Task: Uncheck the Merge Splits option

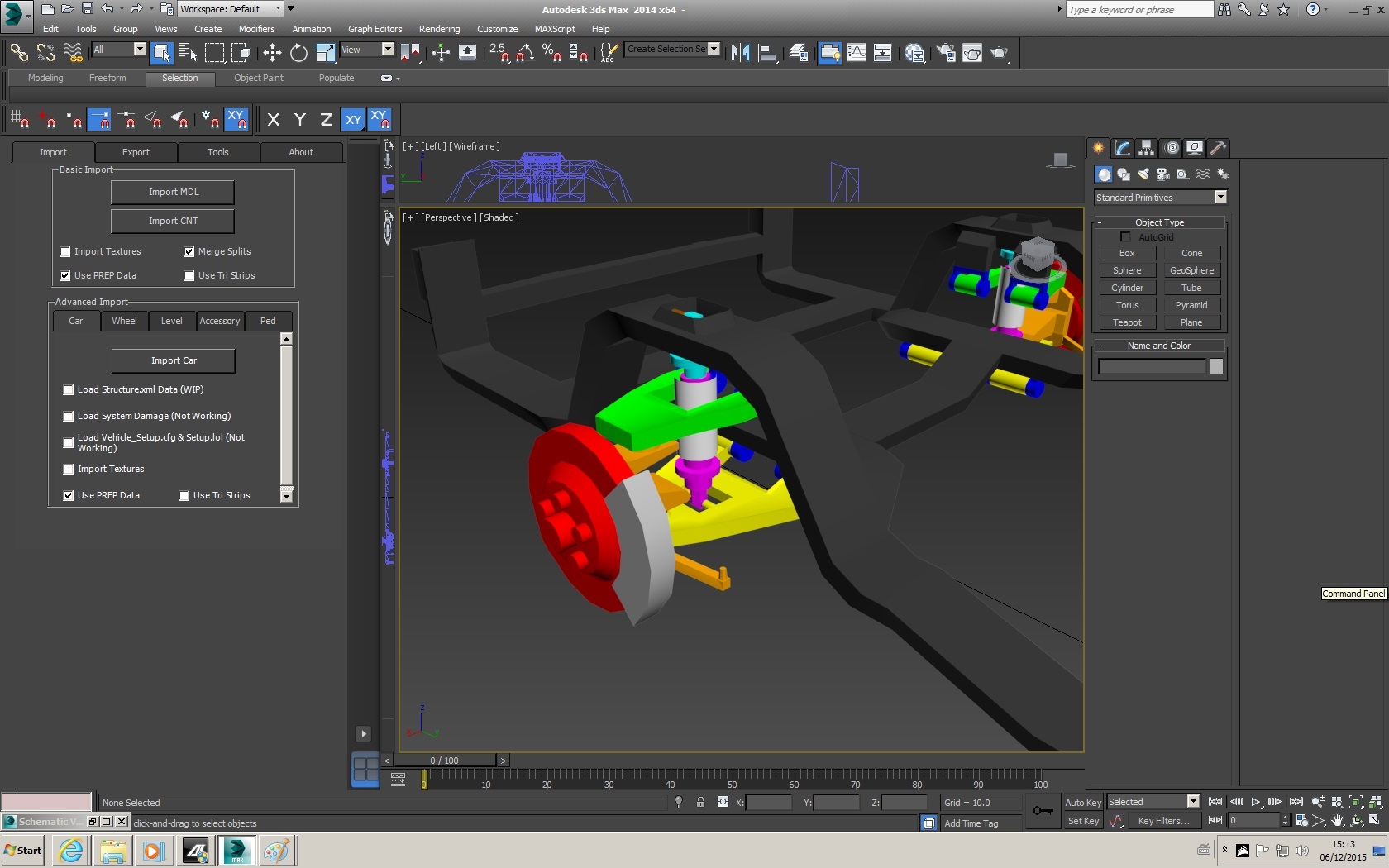Action: click(189, 252)
